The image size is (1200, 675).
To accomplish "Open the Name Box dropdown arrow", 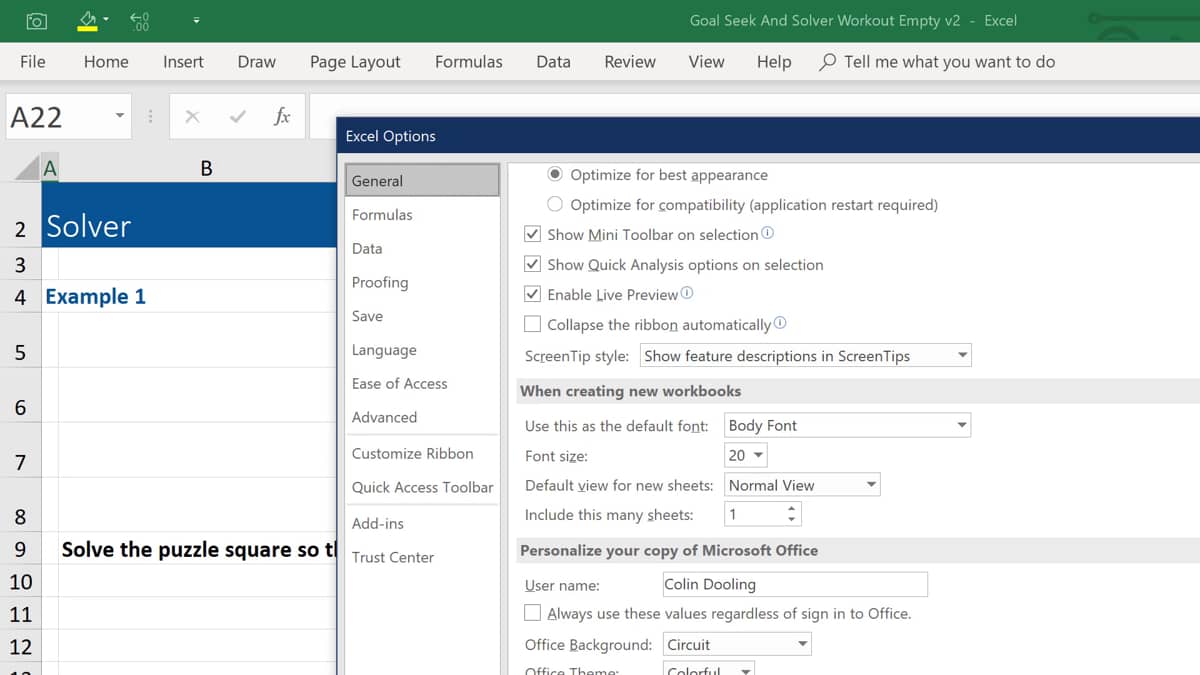I will coord(120,116).
